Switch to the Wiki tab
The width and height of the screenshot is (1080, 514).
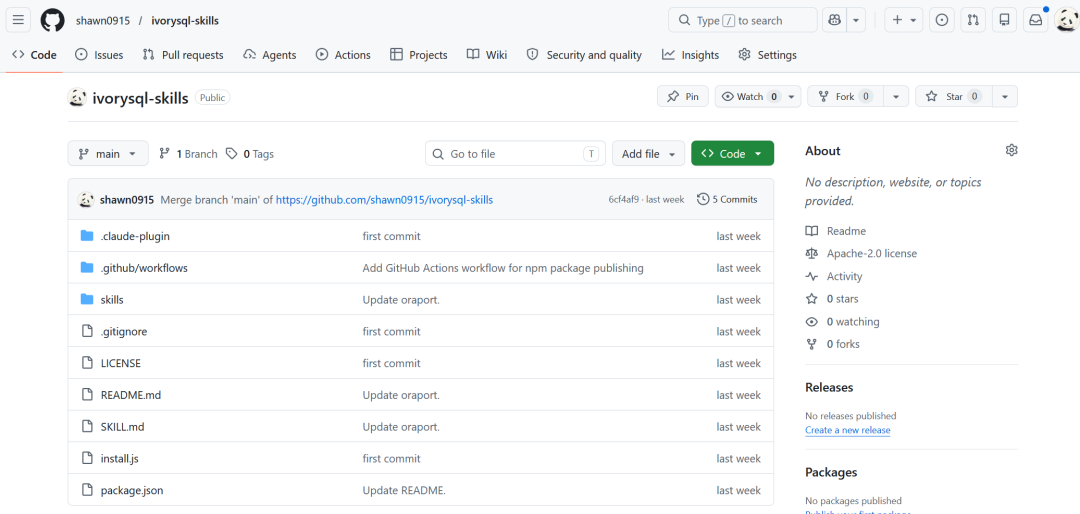(487, 55)
